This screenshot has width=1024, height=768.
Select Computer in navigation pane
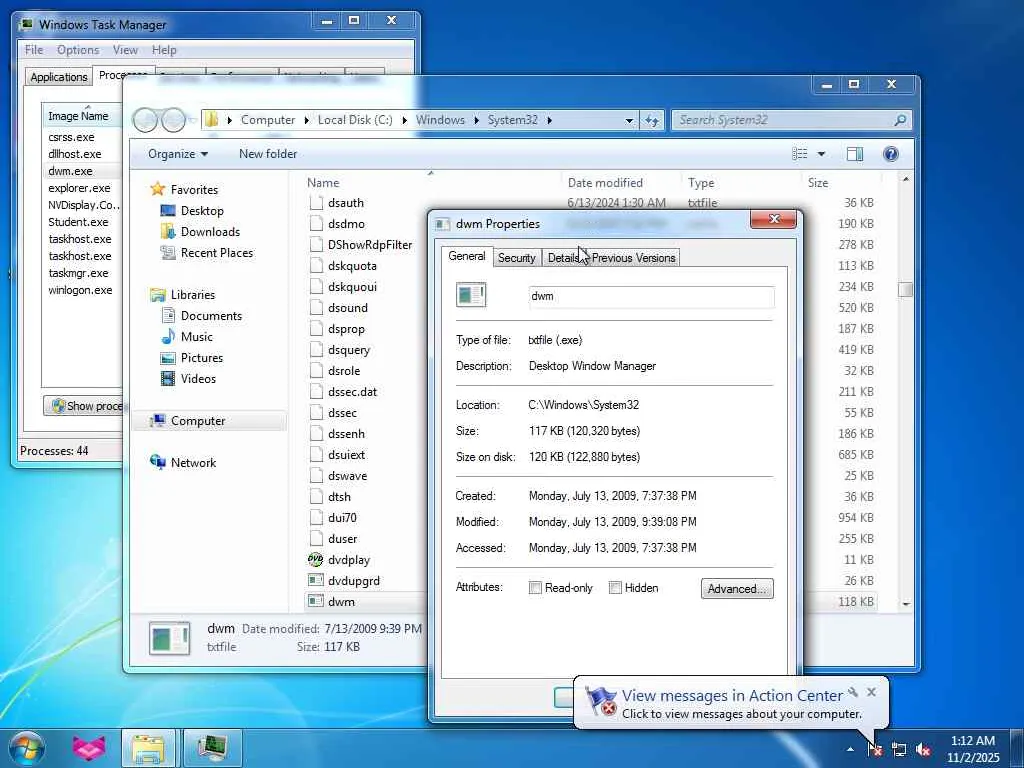198,421
